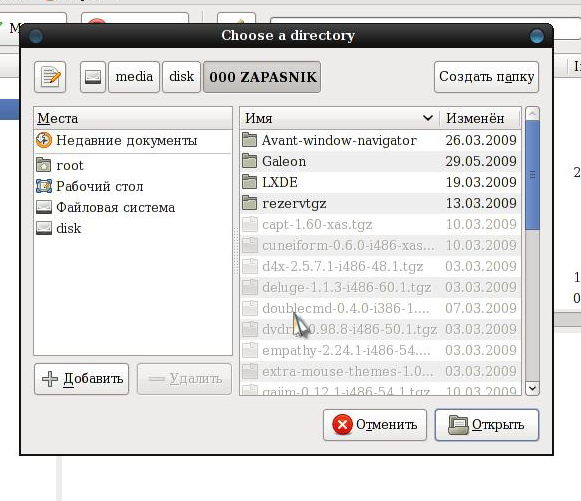Screen dimensions: 581x501
Task: Click the file icon of empathy-2.24.1 package
Action: click(250, 350)
